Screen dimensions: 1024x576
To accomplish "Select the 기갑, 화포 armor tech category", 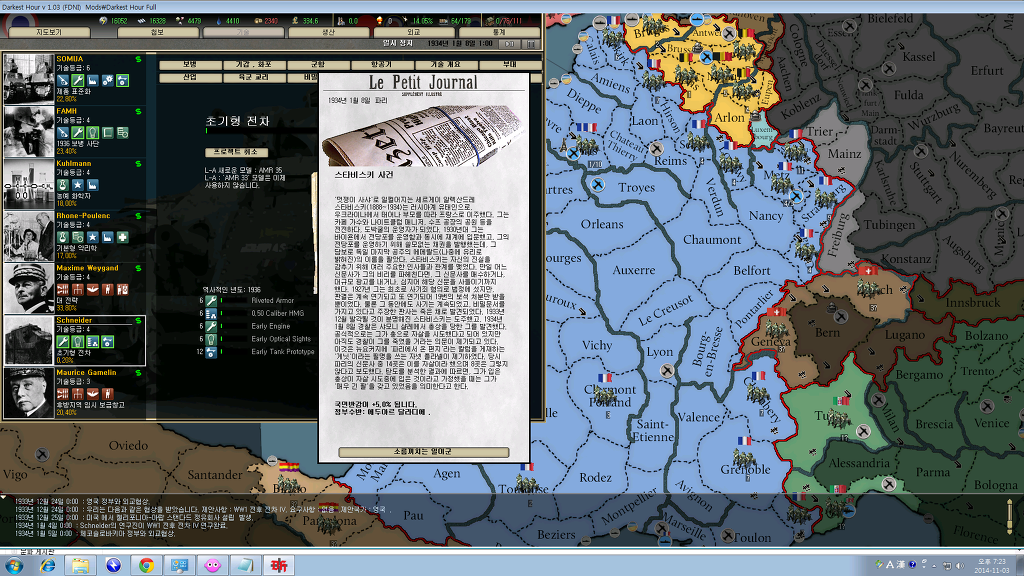I will point(253,65).
